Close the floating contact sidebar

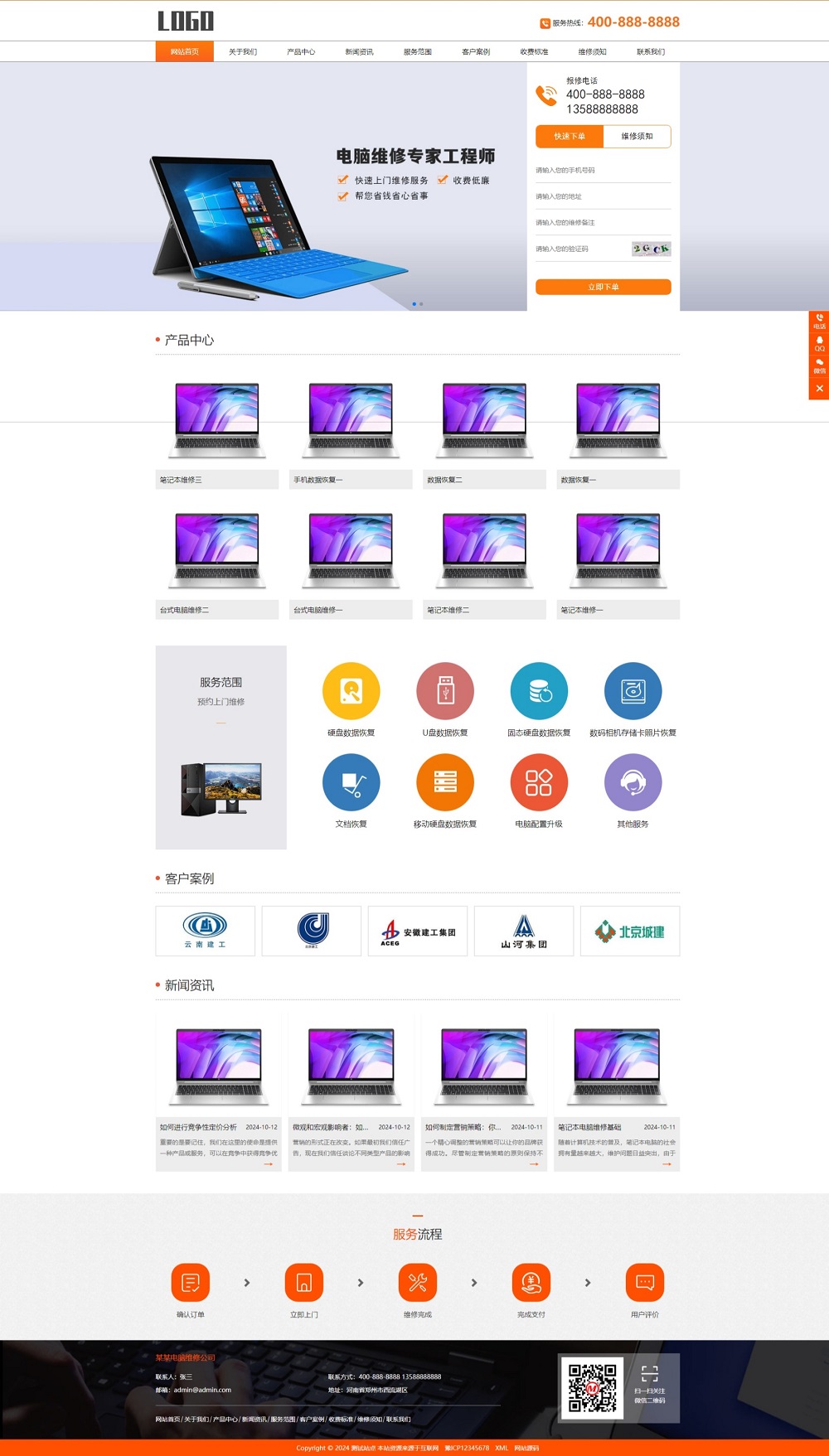click(819, 388)
